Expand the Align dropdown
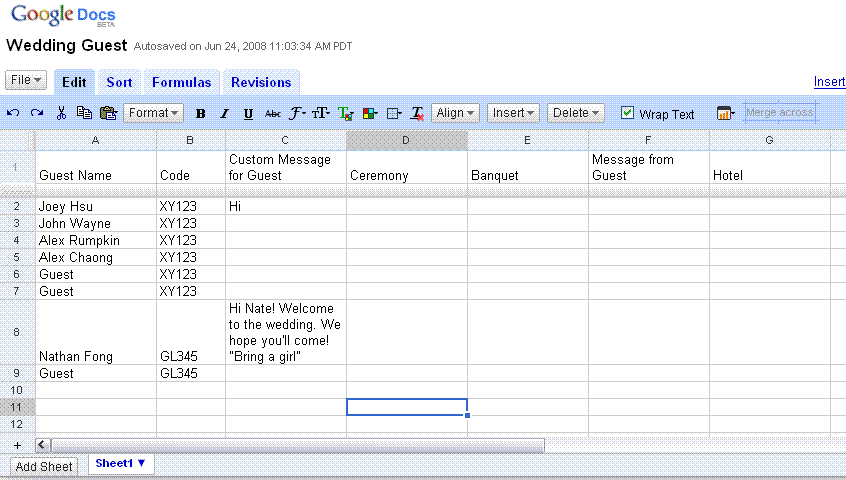Viewport: 846px width, 480px height. 456,113
